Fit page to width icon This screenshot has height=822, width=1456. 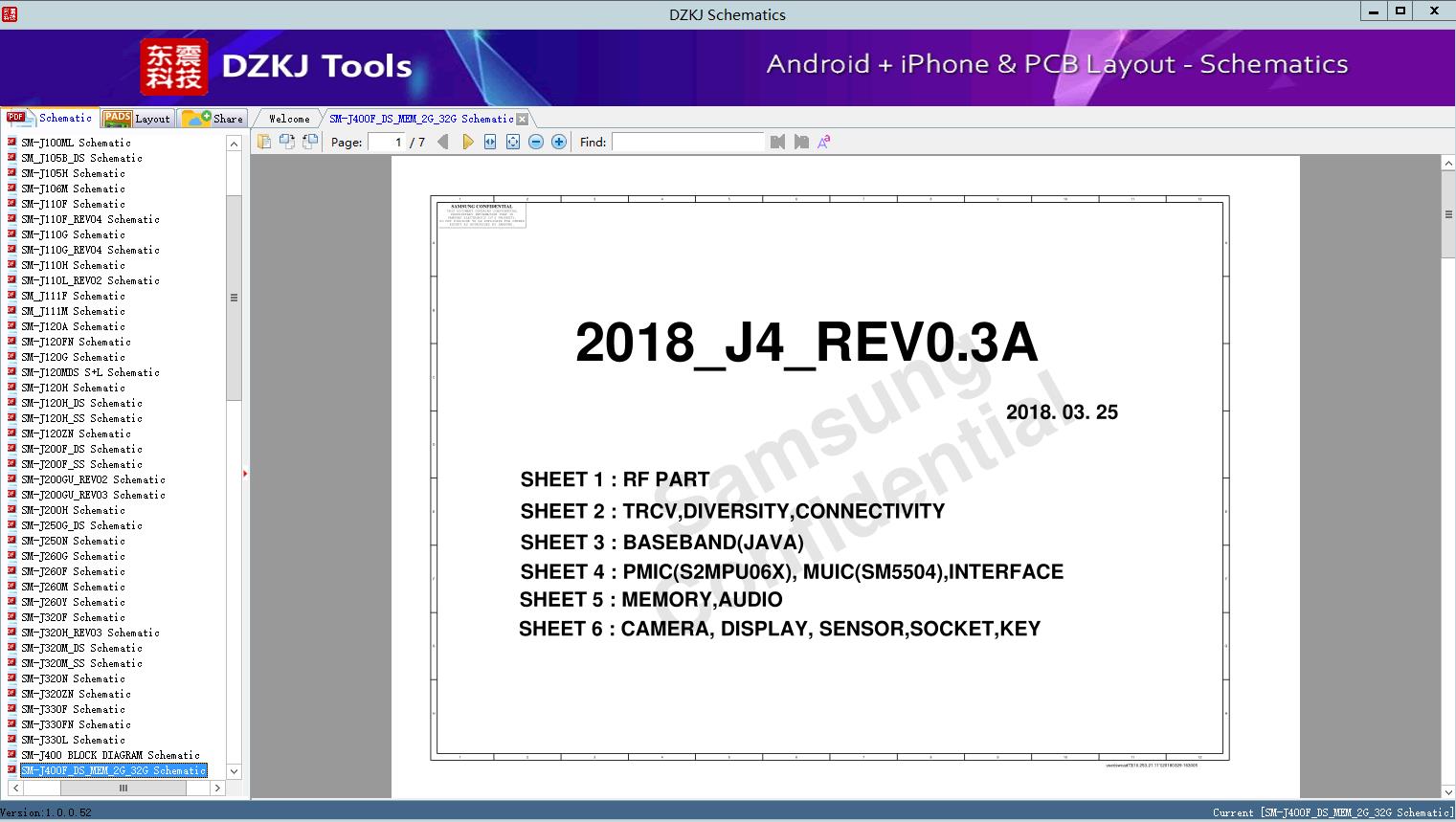click(490, 142)
